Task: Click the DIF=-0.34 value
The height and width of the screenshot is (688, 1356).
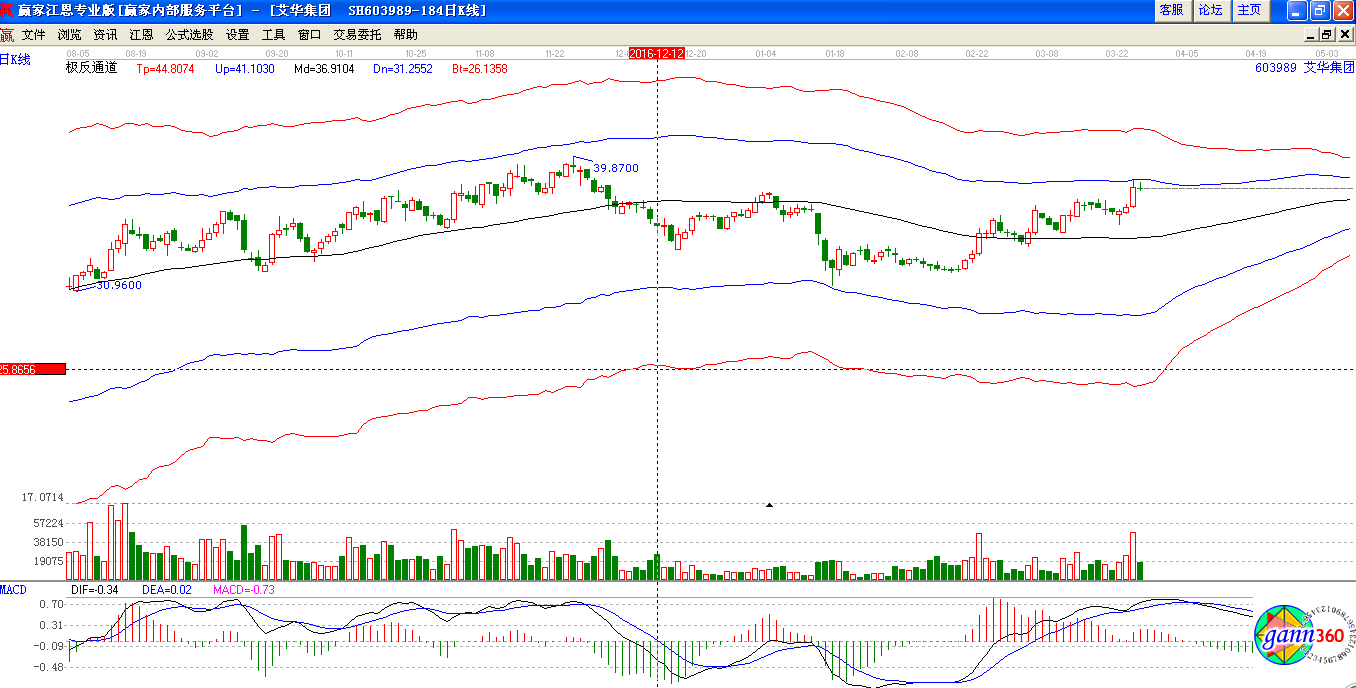Action: pyautogui.click(x=95, y=590)
